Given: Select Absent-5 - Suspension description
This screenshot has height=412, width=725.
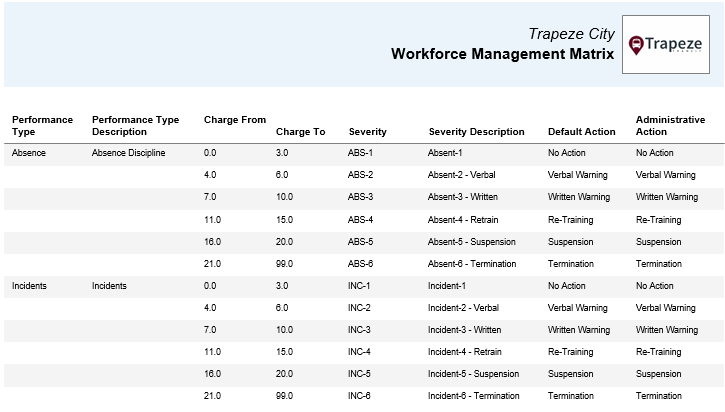Looking at the screenshot, I should tap(472, 242).
